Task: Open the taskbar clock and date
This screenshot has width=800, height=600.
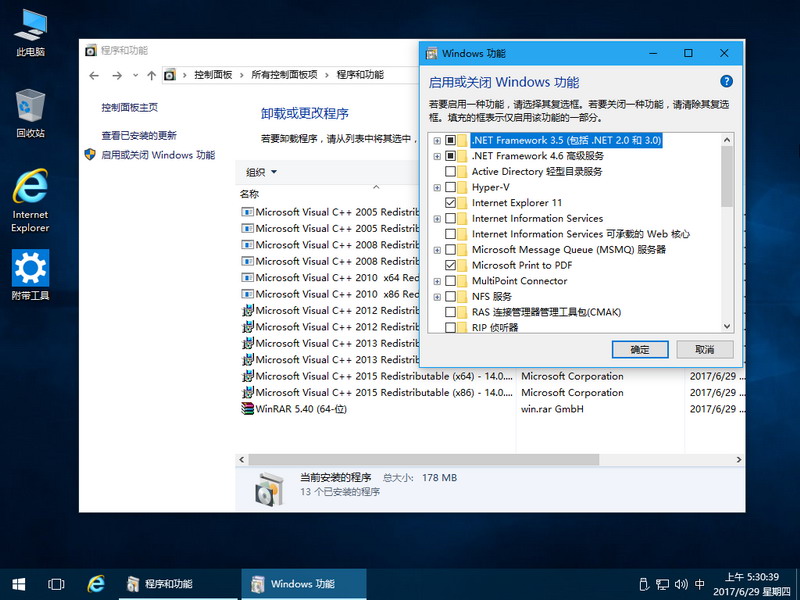Action: coord(752,584)
